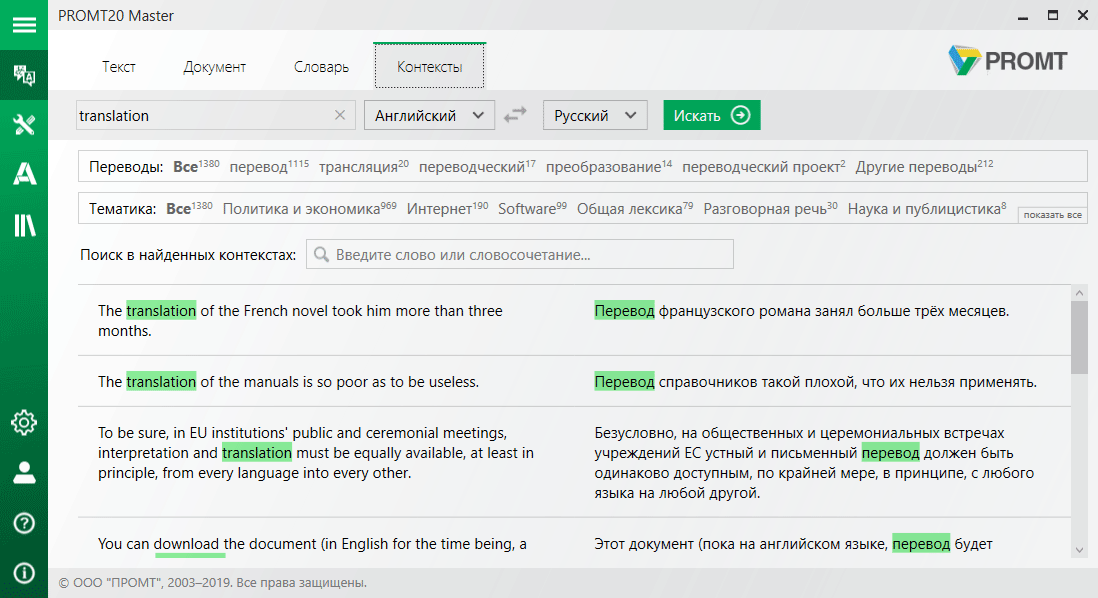The width and height of the screenshot is (1098, 598).
Task: Filter translations by перевод
Action: [269, 167]
